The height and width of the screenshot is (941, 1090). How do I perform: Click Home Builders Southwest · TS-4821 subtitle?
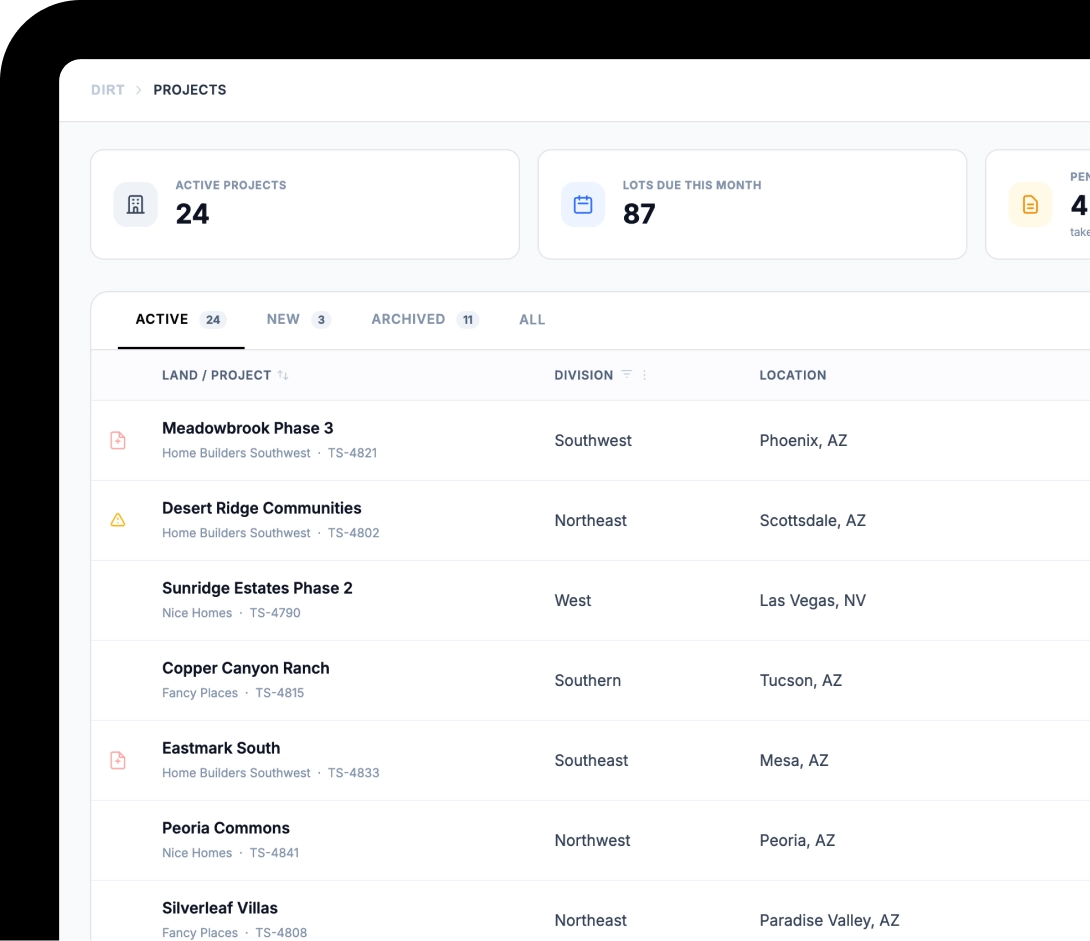tap(270, 453)
